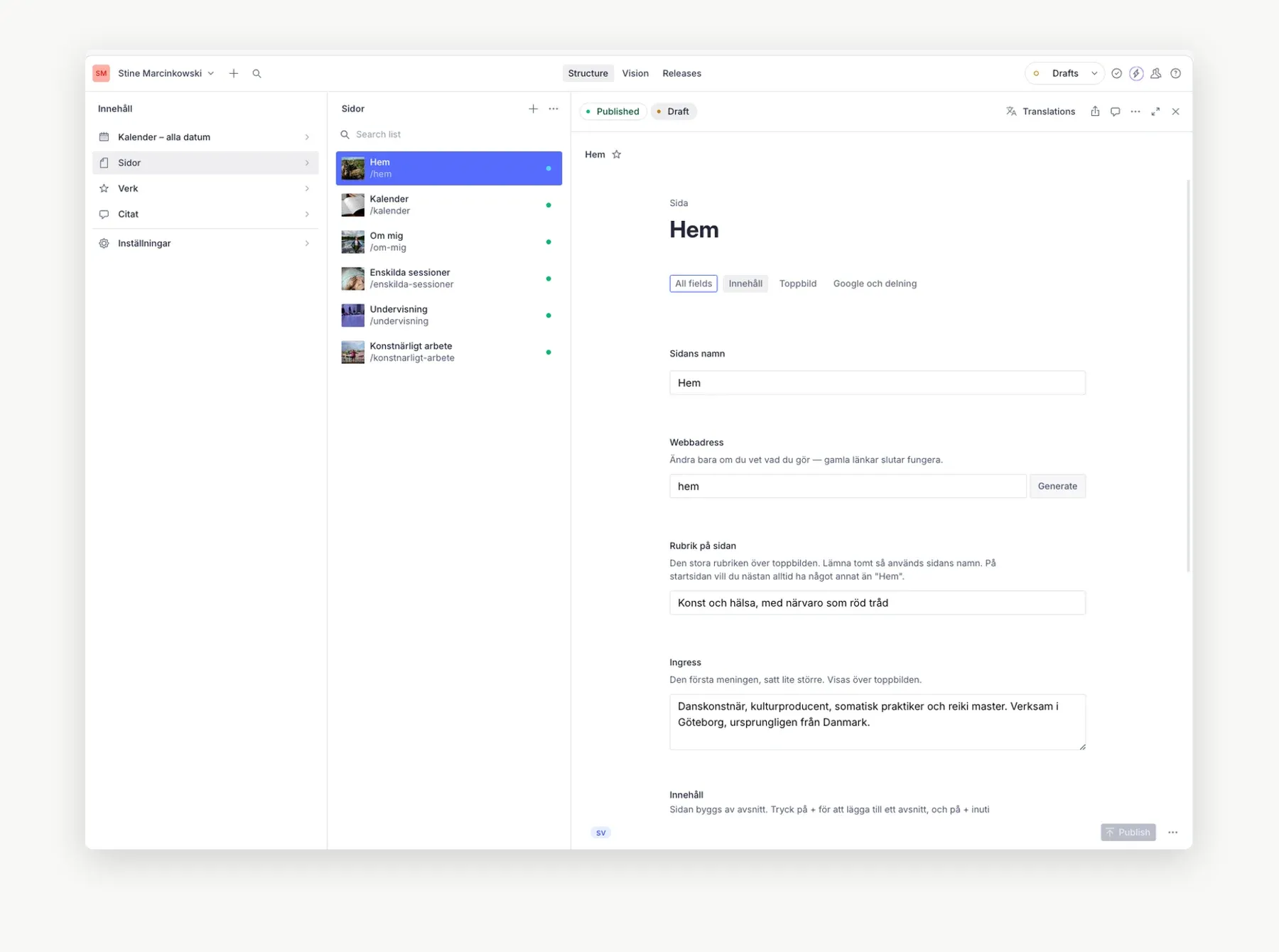Switch to the Releases tab
1279x952 pixels.
681,73
